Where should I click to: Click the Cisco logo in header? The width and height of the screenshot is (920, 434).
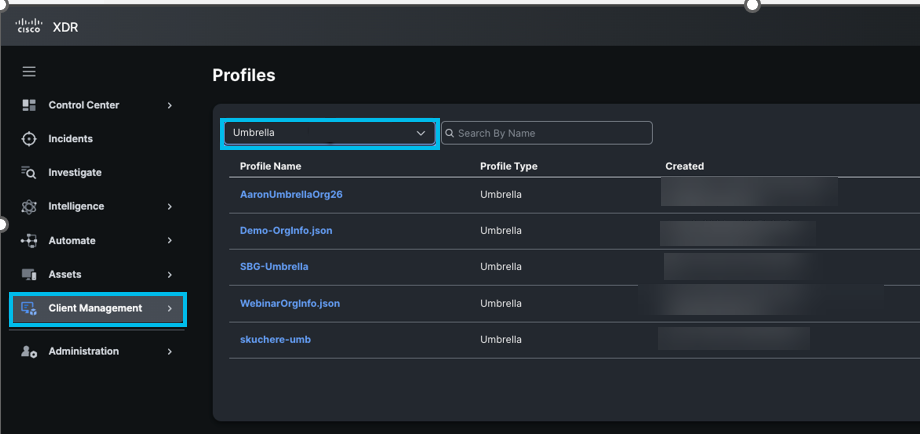(29, 26)
